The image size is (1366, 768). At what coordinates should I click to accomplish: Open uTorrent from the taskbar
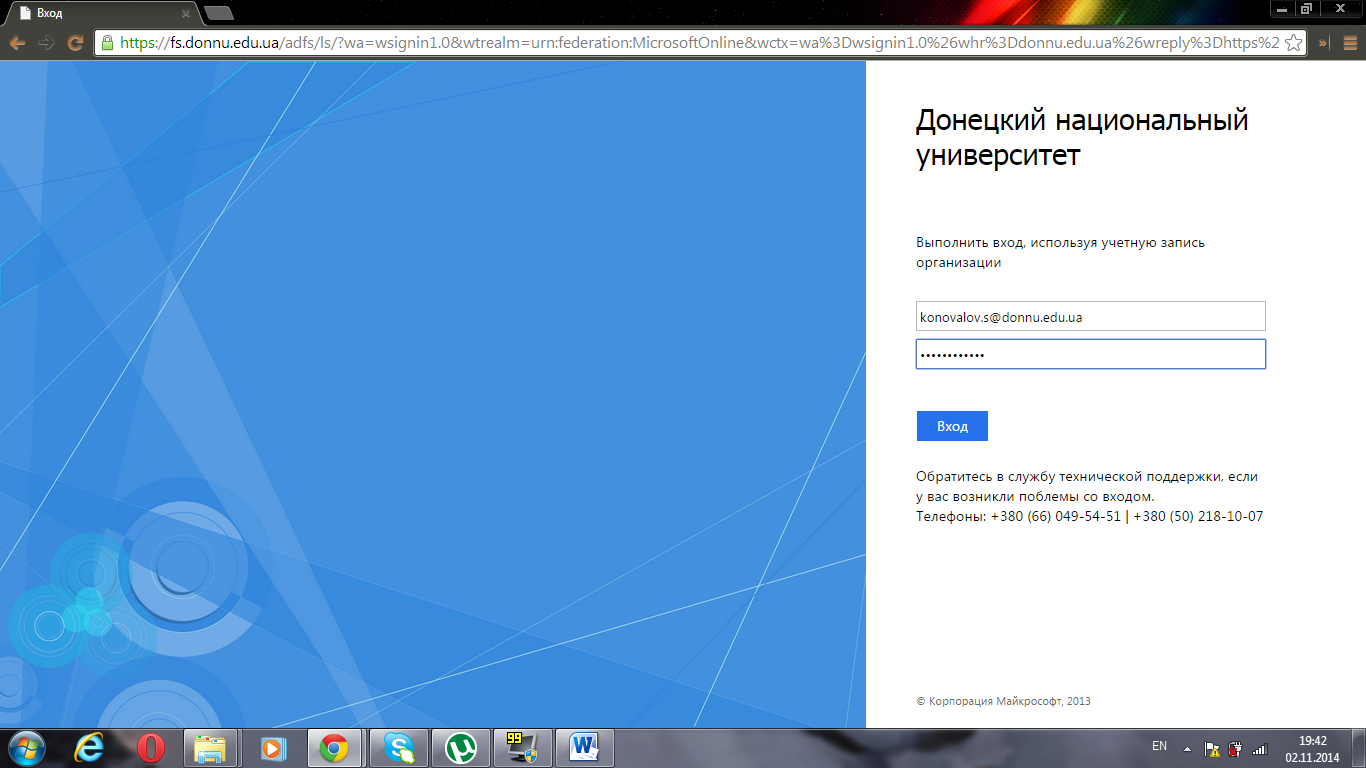tap(460, 747)
